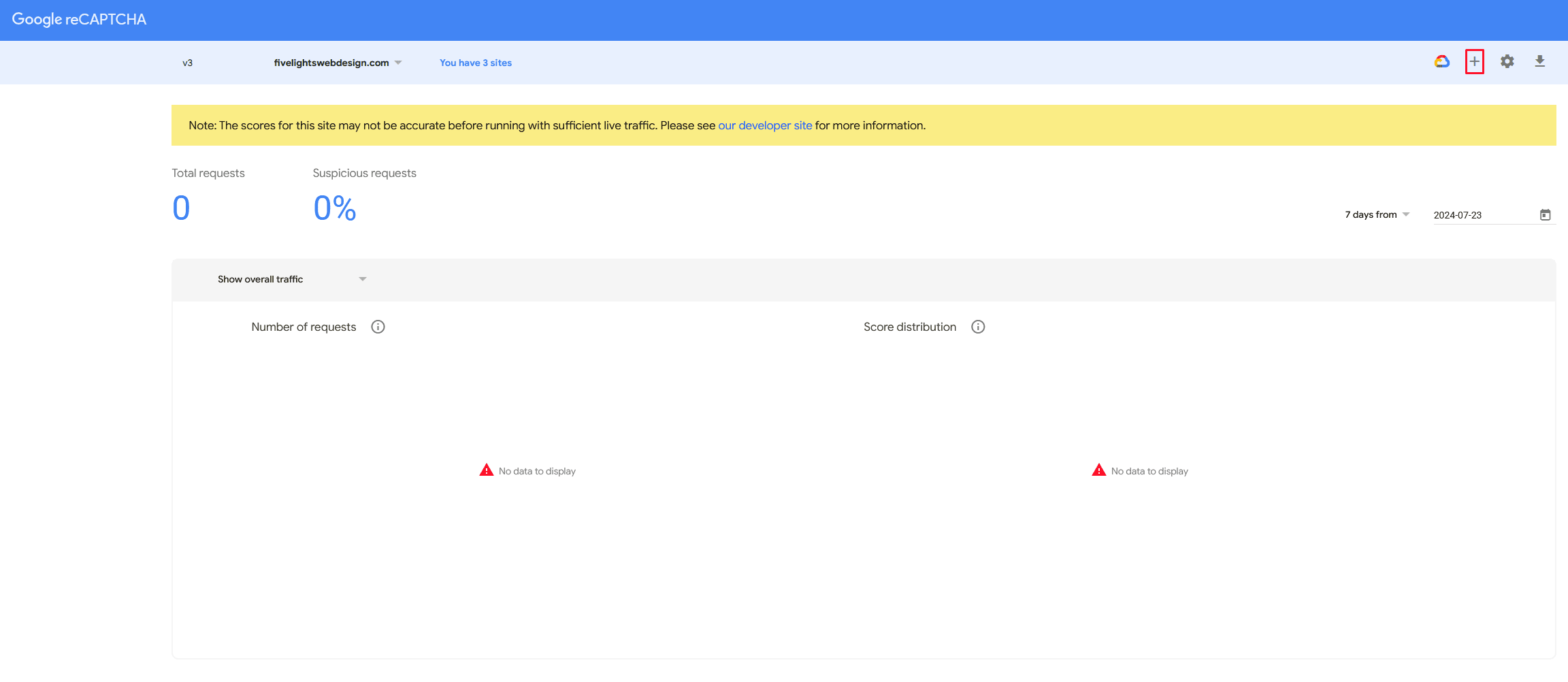Show the Number of requests info tooltip

coord(378,327)
